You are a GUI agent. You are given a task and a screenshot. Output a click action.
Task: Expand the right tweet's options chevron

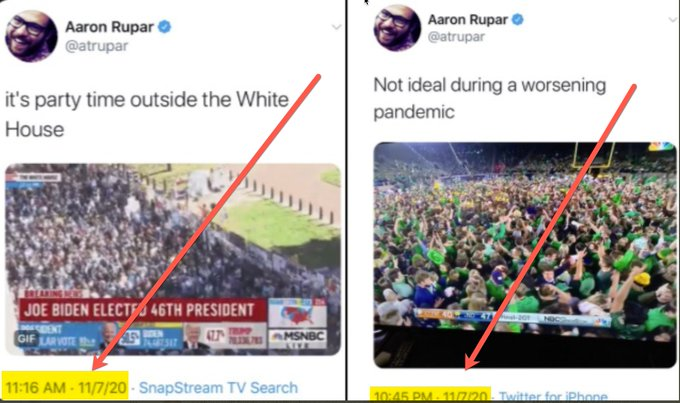point(673,20)
